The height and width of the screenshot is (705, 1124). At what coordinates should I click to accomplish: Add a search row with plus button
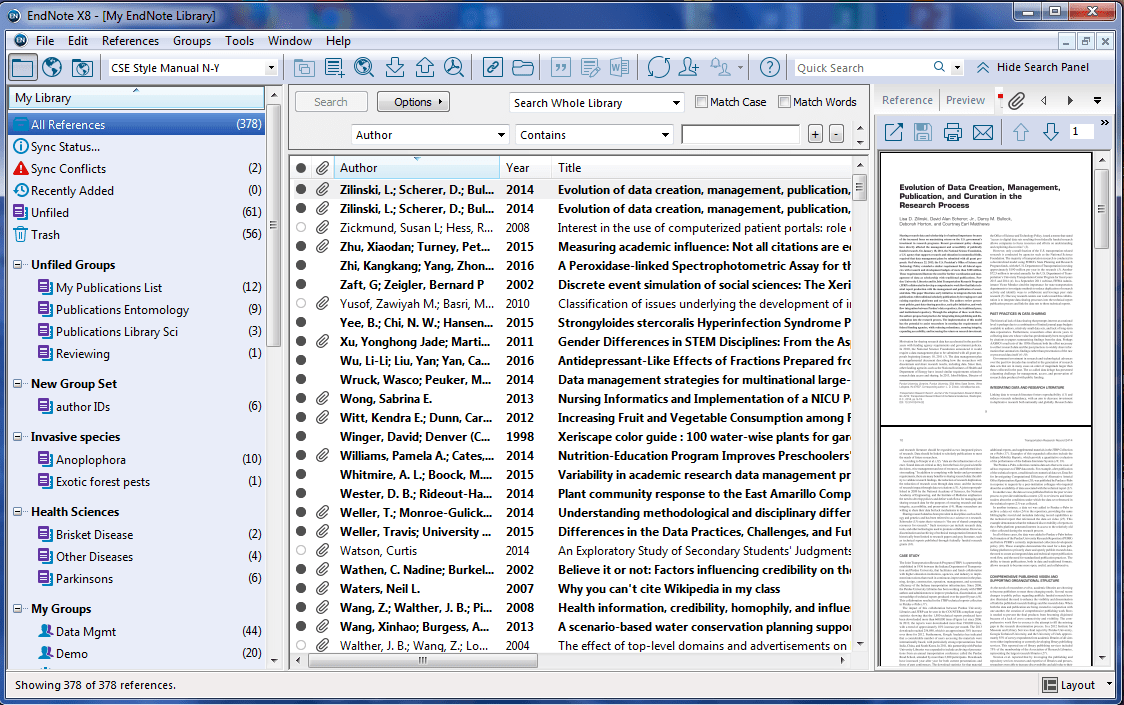point(815,134)
